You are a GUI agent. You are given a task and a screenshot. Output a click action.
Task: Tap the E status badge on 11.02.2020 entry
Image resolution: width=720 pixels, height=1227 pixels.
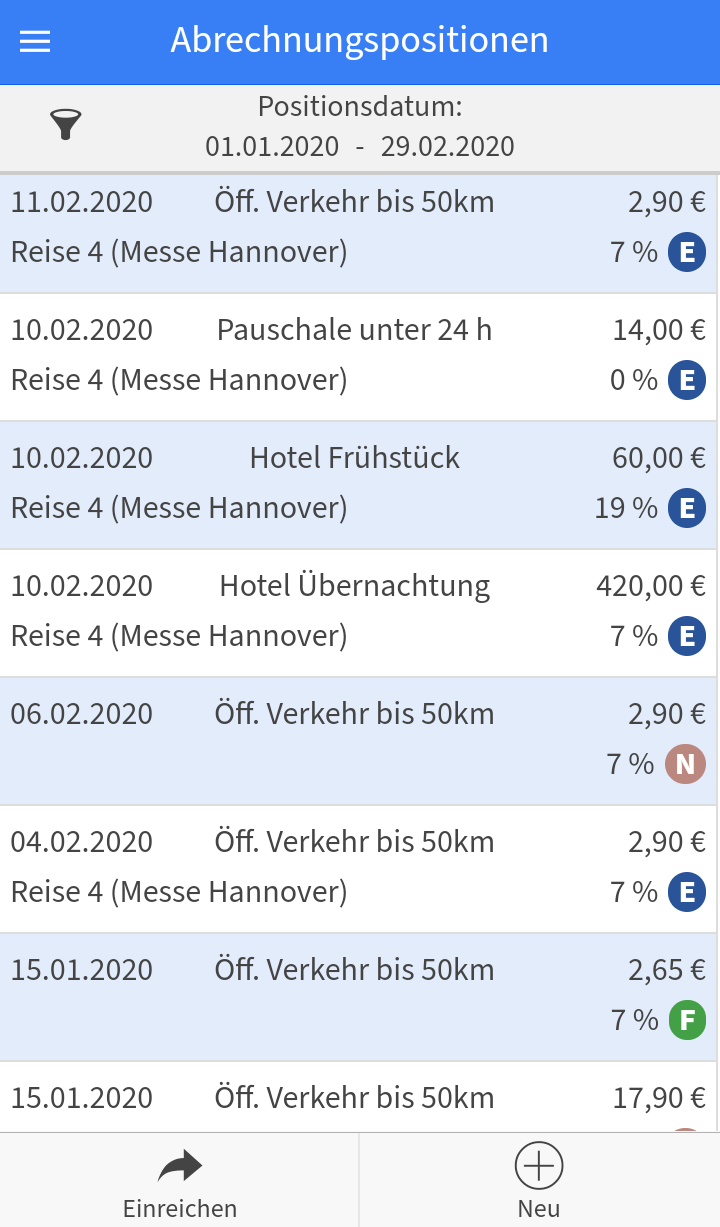(686, 252)
